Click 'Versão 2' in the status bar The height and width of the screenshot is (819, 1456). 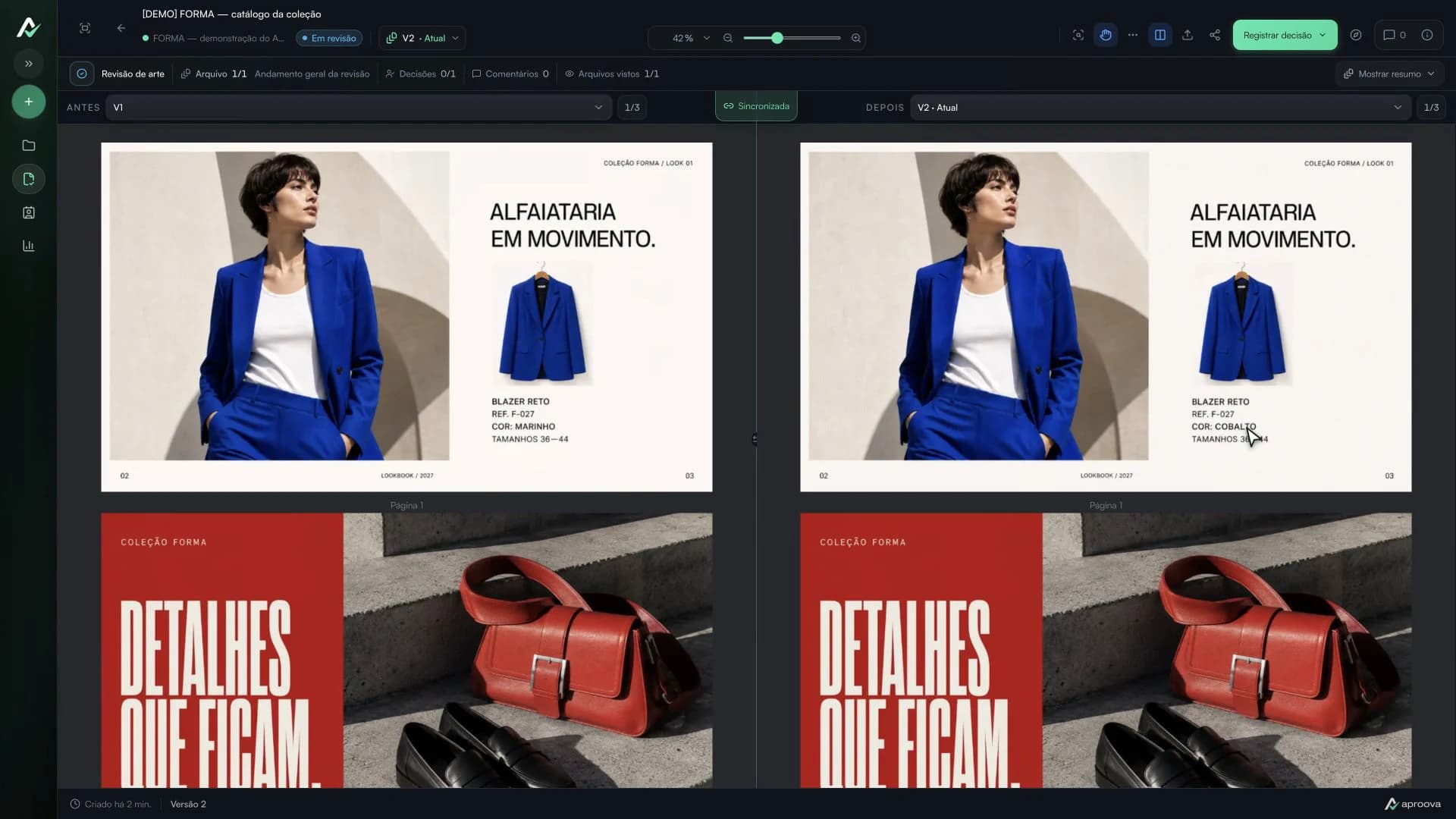click(x=188, y=804)
